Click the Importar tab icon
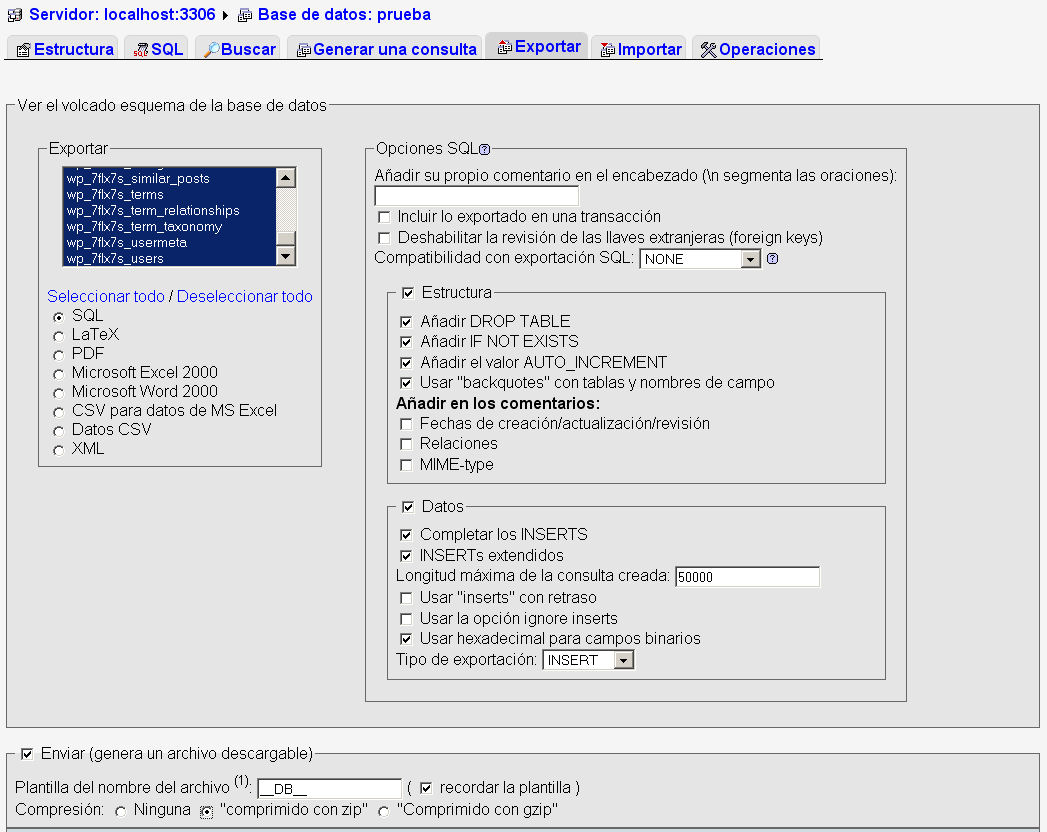The height and width of the screenshot is (832, 1047). click(607, 50)
